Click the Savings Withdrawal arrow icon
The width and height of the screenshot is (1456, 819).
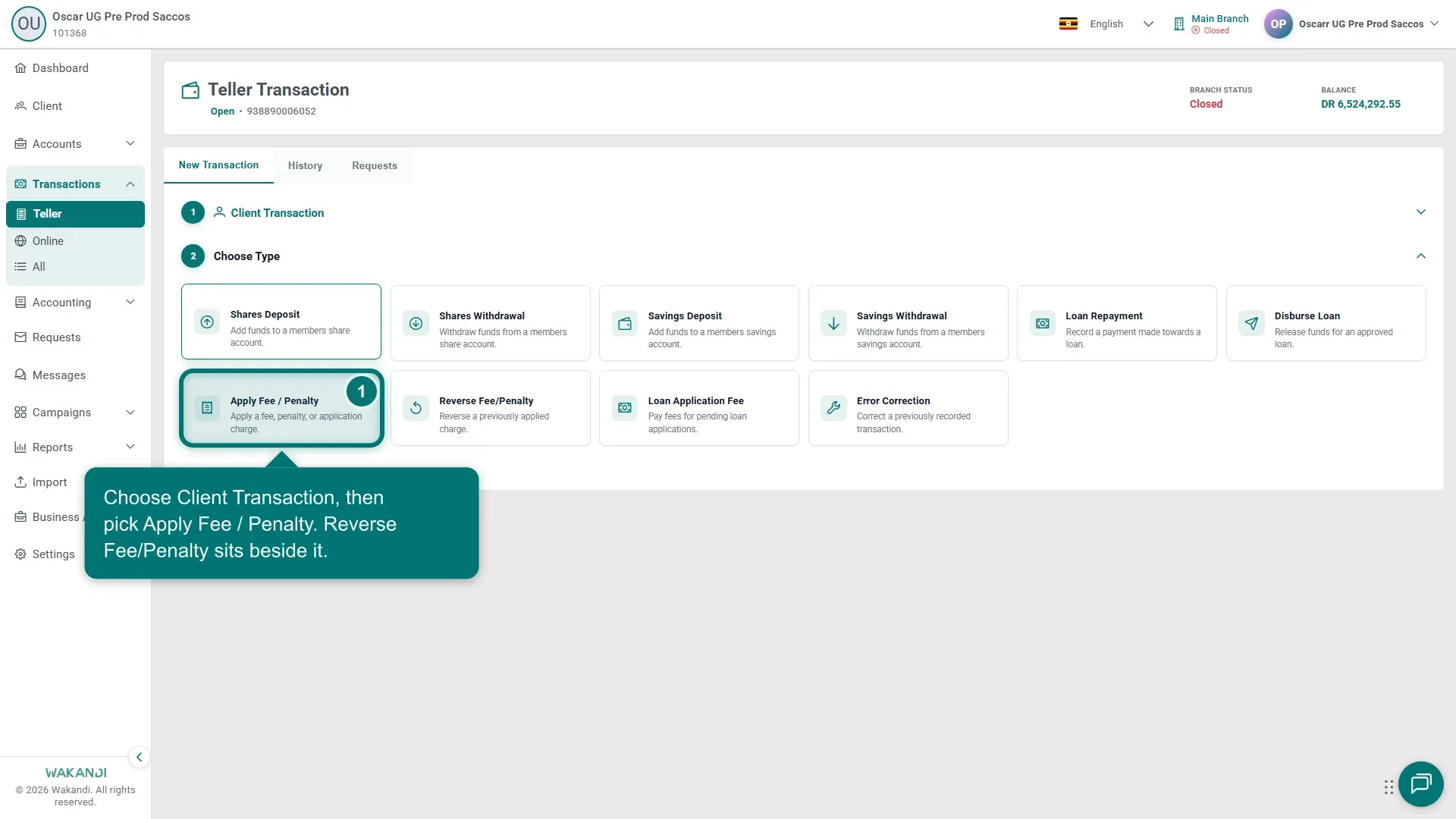(833, 323)
